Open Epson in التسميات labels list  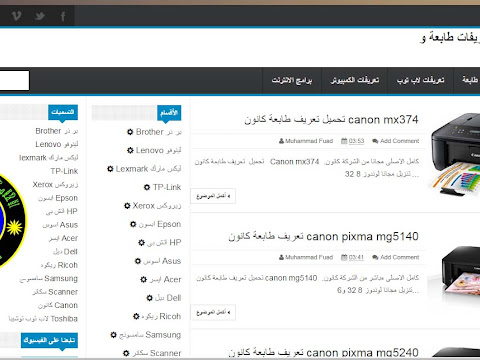click(58, 198)
